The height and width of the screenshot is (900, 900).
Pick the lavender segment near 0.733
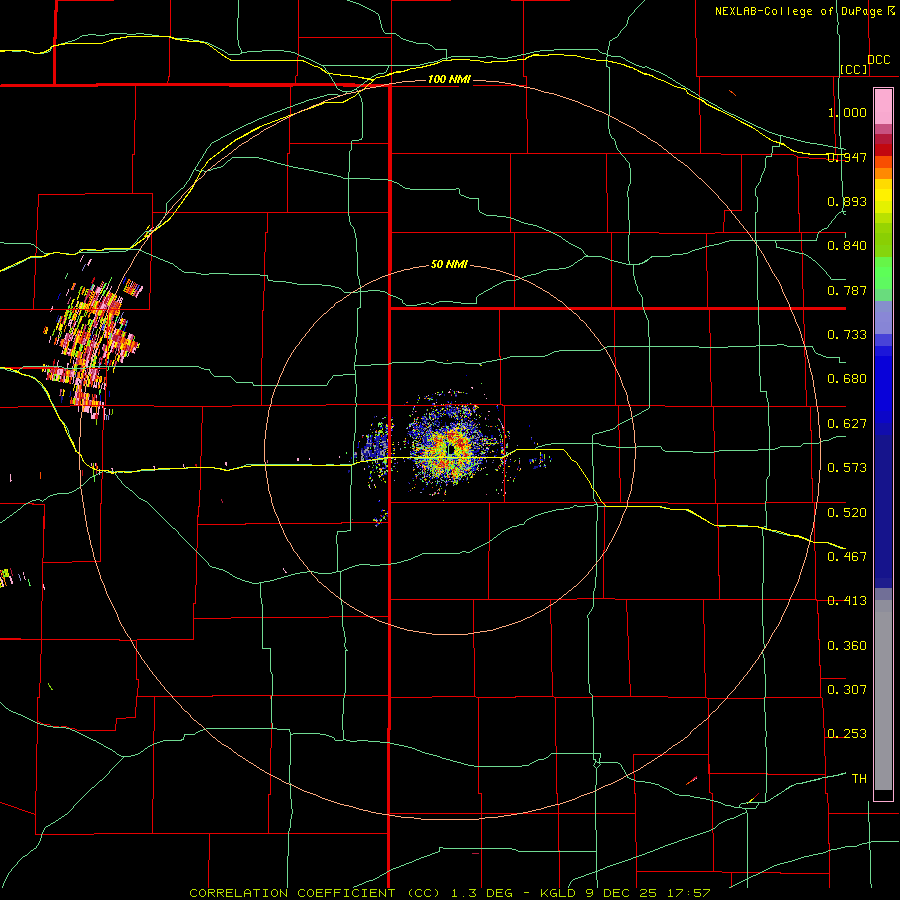883,317
